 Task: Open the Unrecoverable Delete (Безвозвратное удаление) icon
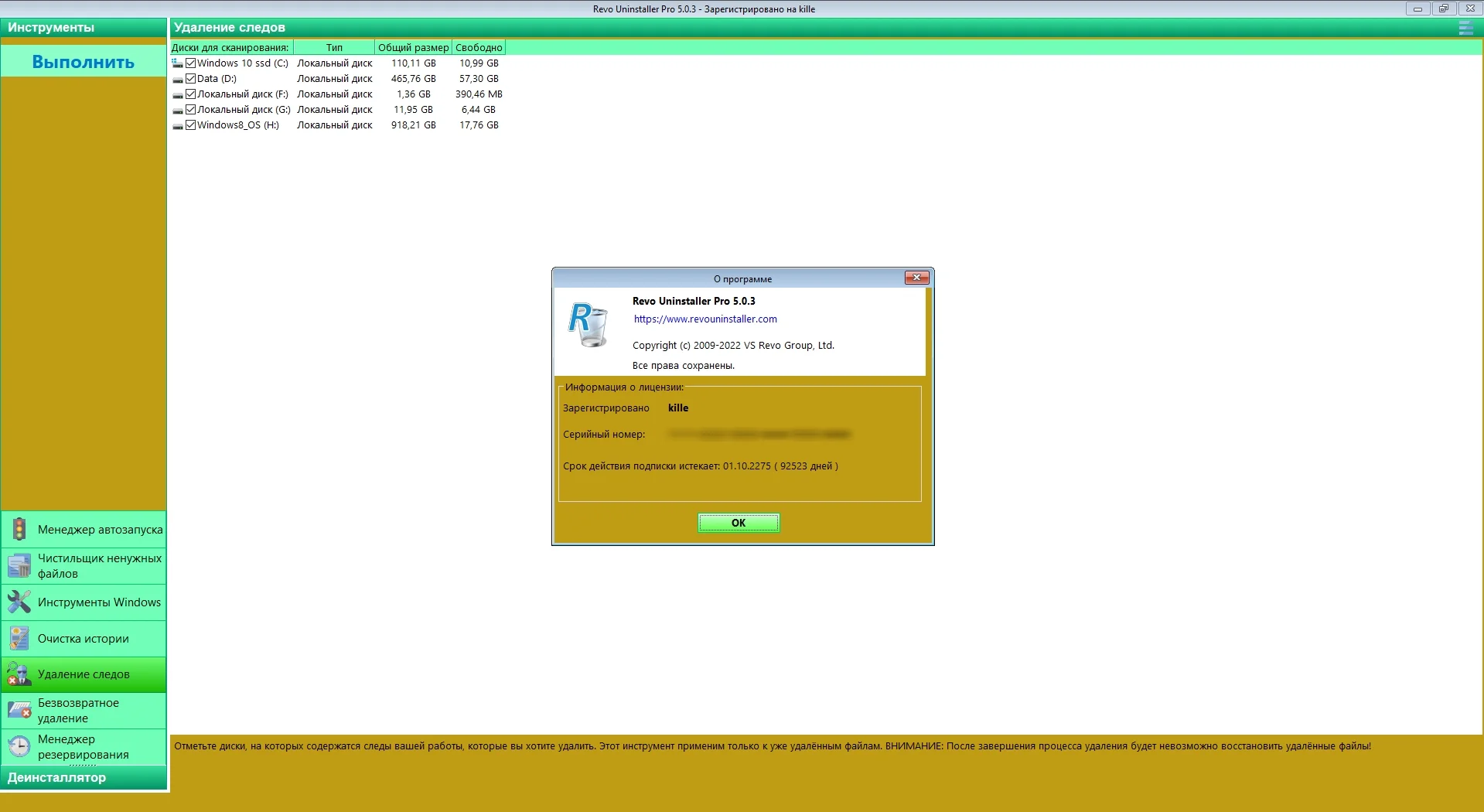click(19, 711)
